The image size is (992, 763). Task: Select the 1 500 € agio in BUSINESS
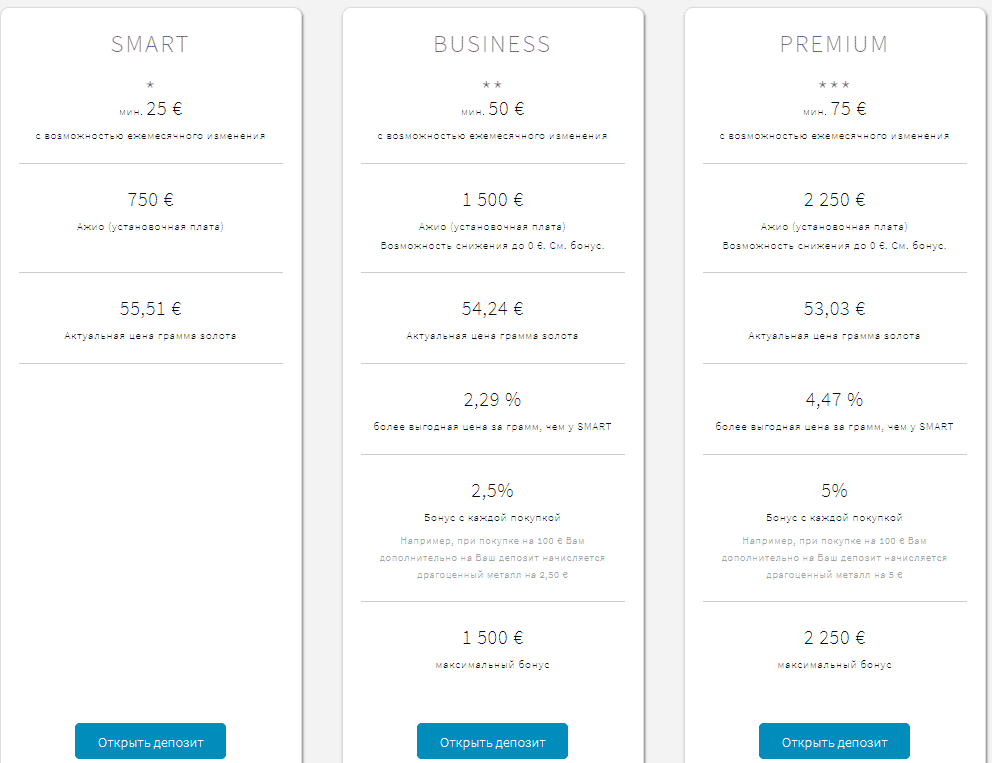492,200
